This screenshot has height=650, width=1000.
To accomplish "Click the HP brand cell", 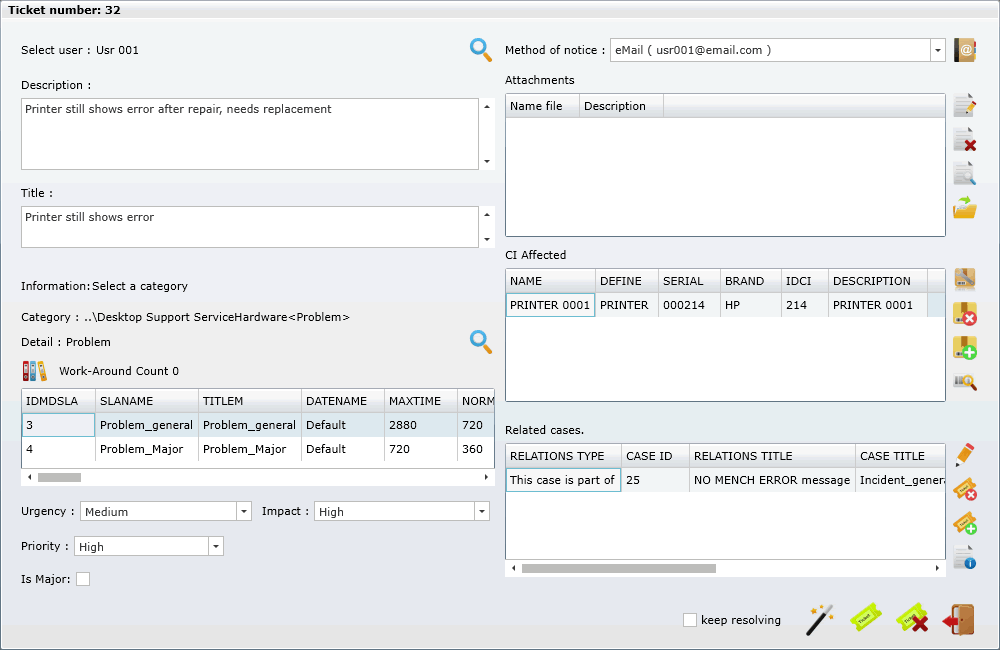I will click(x=751, y=305).
